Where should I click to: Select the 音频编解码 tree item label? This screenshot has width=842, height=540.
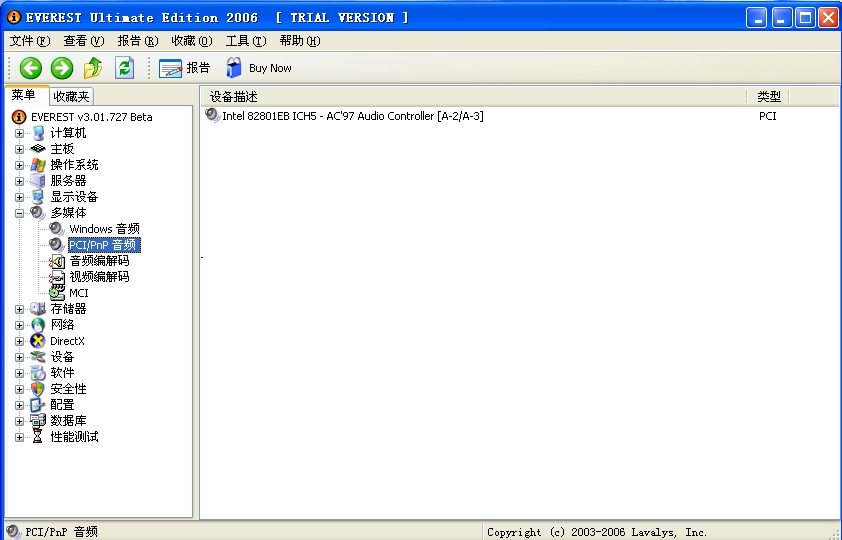pos(100,261)
